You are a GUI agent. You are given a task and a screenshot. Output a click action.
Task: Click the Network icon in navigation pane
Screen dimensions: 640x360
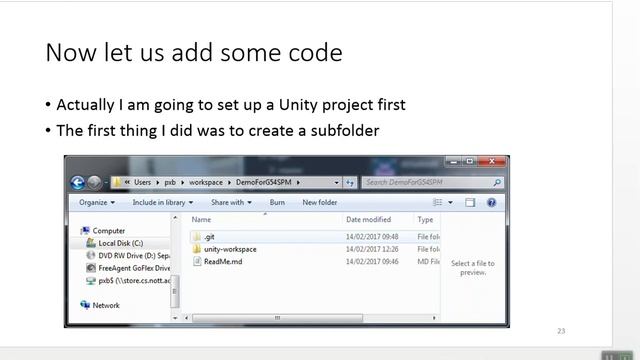(x=85, y=305)
